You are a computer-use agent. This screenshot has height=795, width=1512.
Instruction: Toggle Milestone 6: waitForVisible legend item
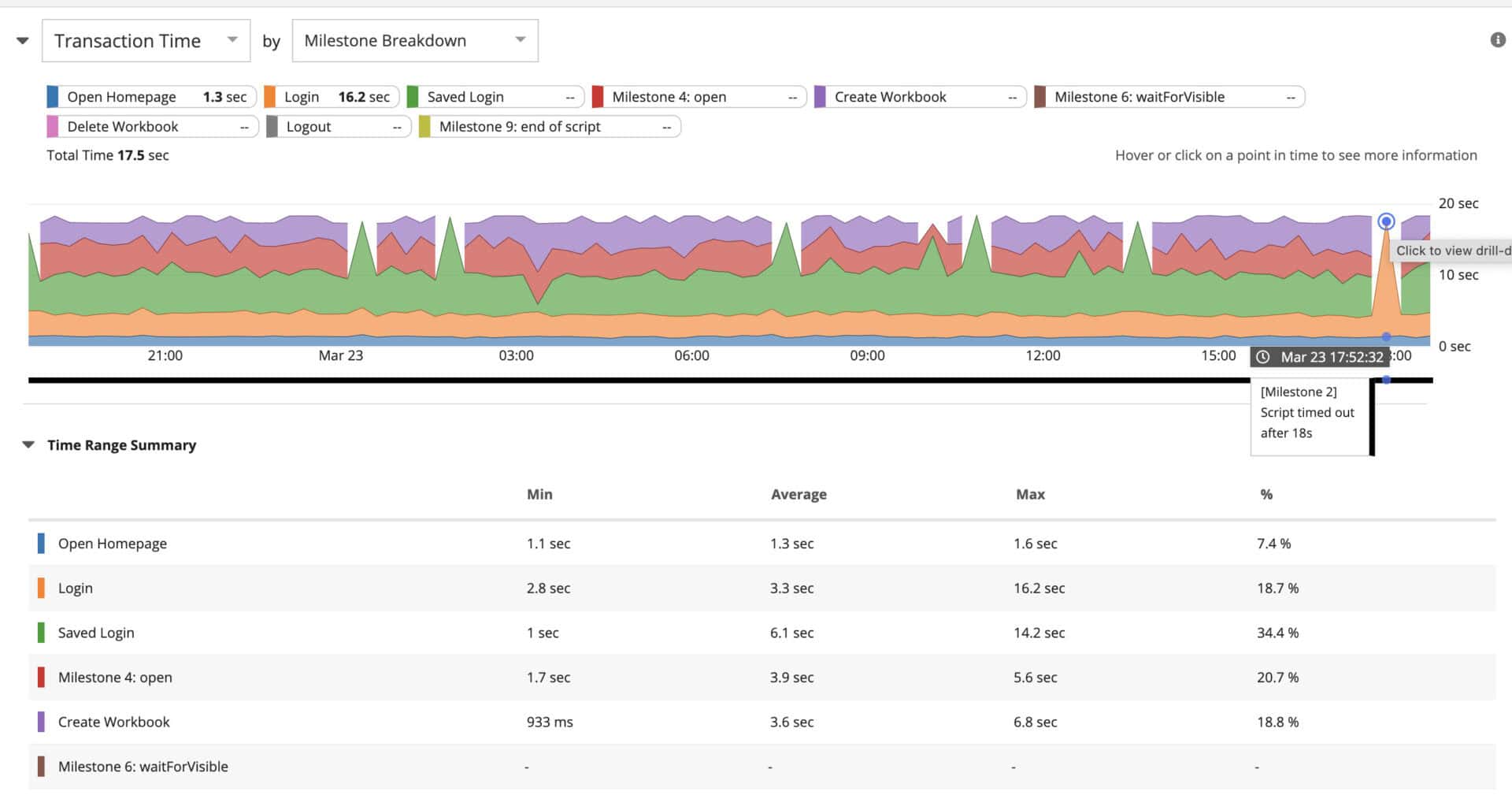click(1169, 97)
